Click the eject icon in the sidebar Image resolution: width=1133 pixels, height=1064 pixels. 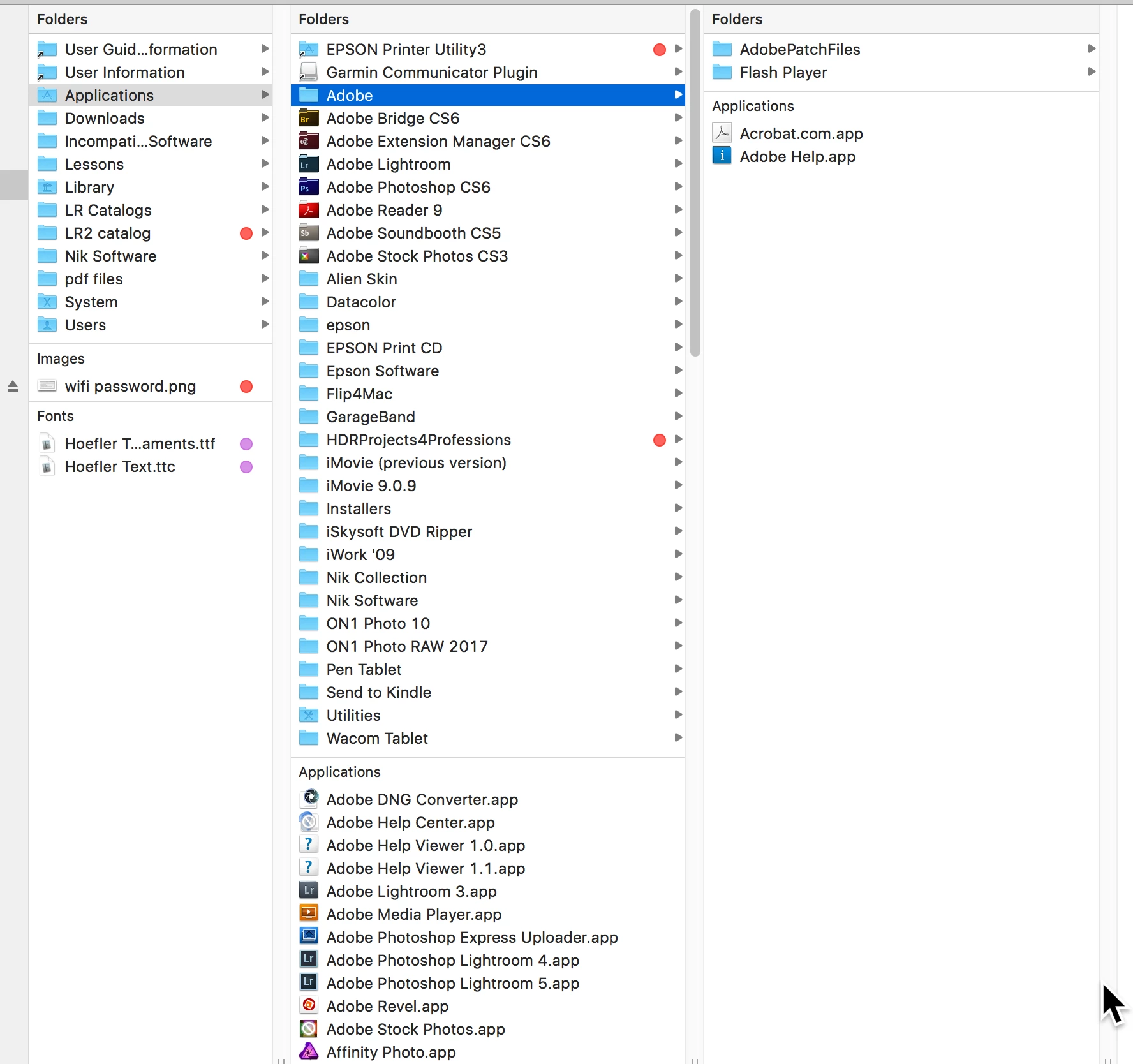[x=13, y=386]
